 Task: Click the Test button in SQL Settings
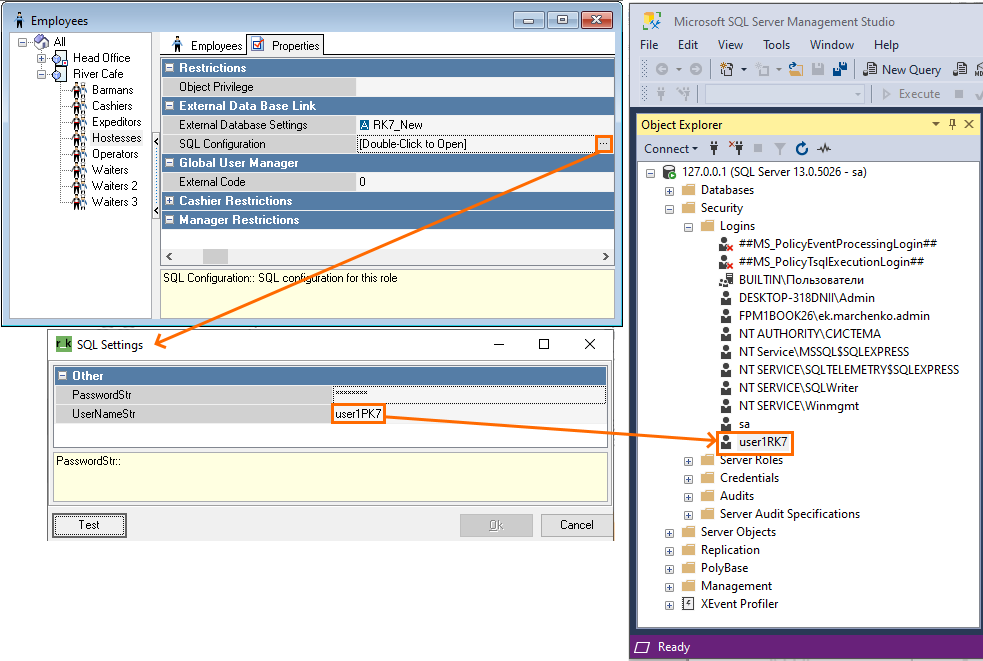(x=89, y=525)
